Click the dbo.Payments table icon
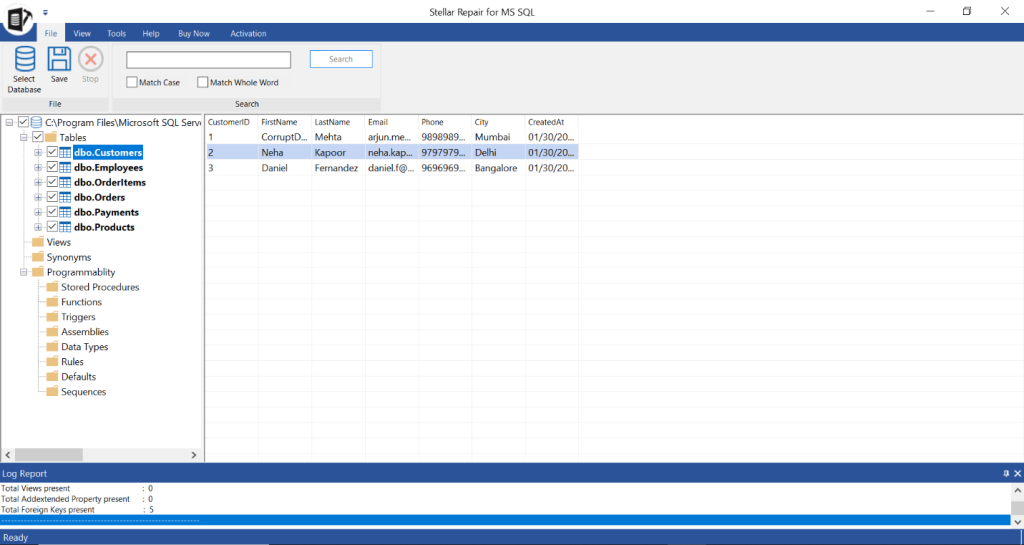Viewport: 1024px width, 545px height. (65, 212)
